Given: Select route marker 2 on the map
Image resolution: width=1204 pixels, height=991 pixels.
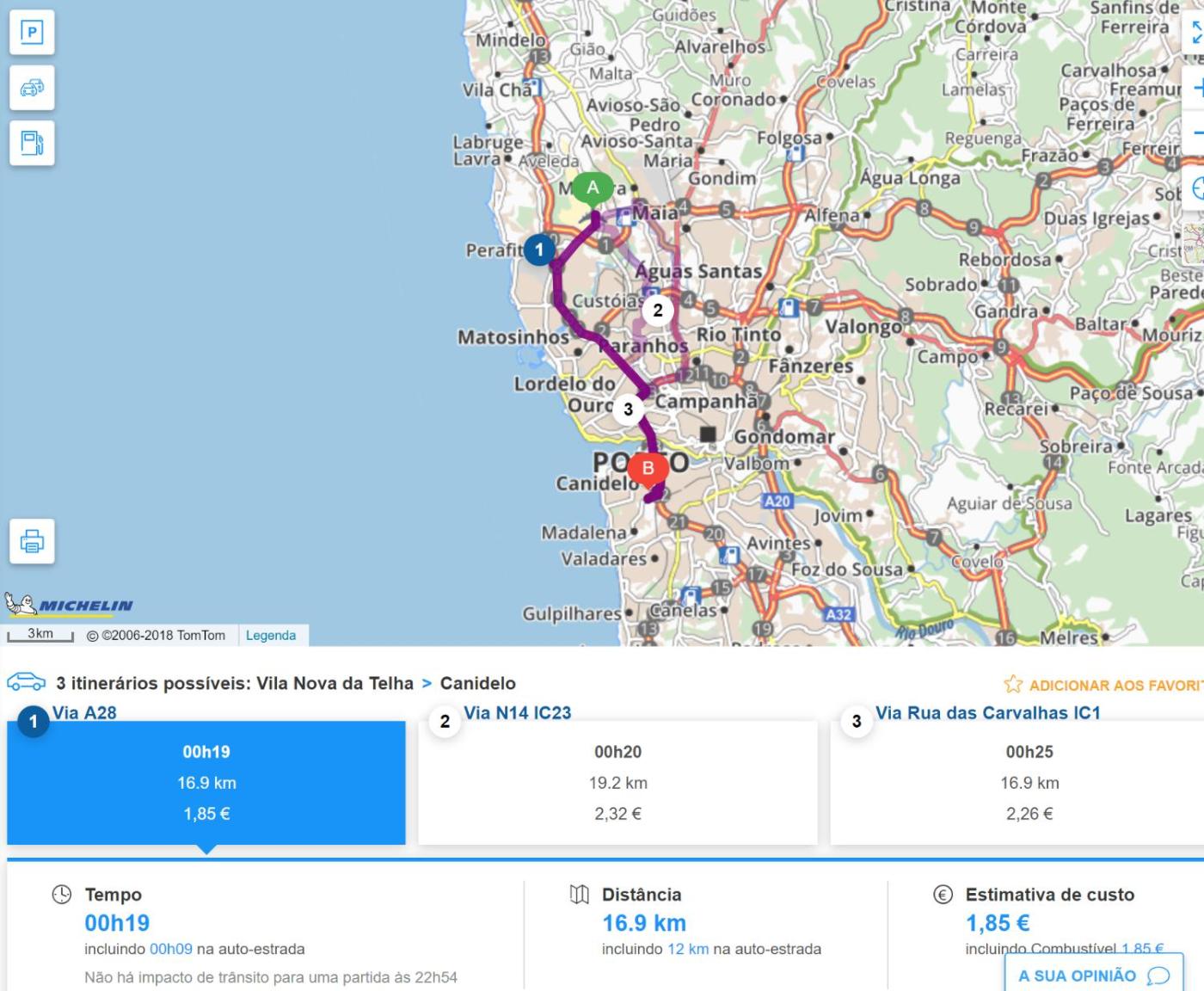Looking at the screenshot, I should [658, 311].
